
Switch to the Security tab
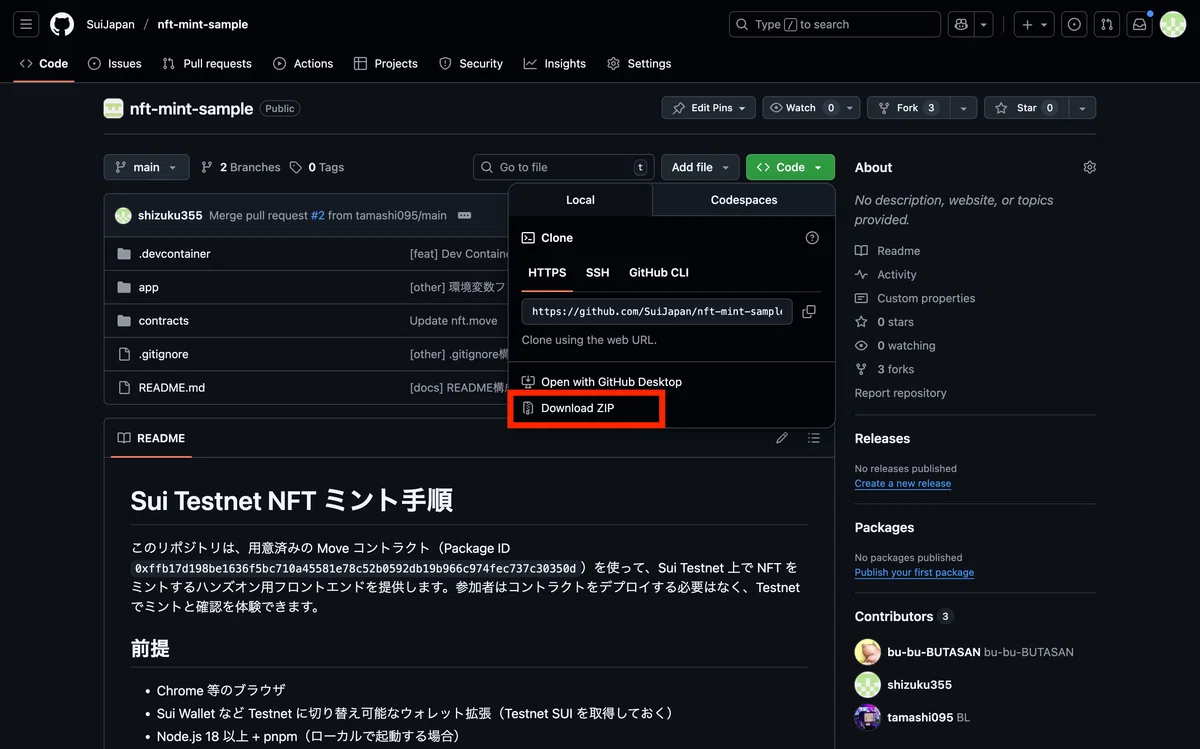[x=471, y=63]
